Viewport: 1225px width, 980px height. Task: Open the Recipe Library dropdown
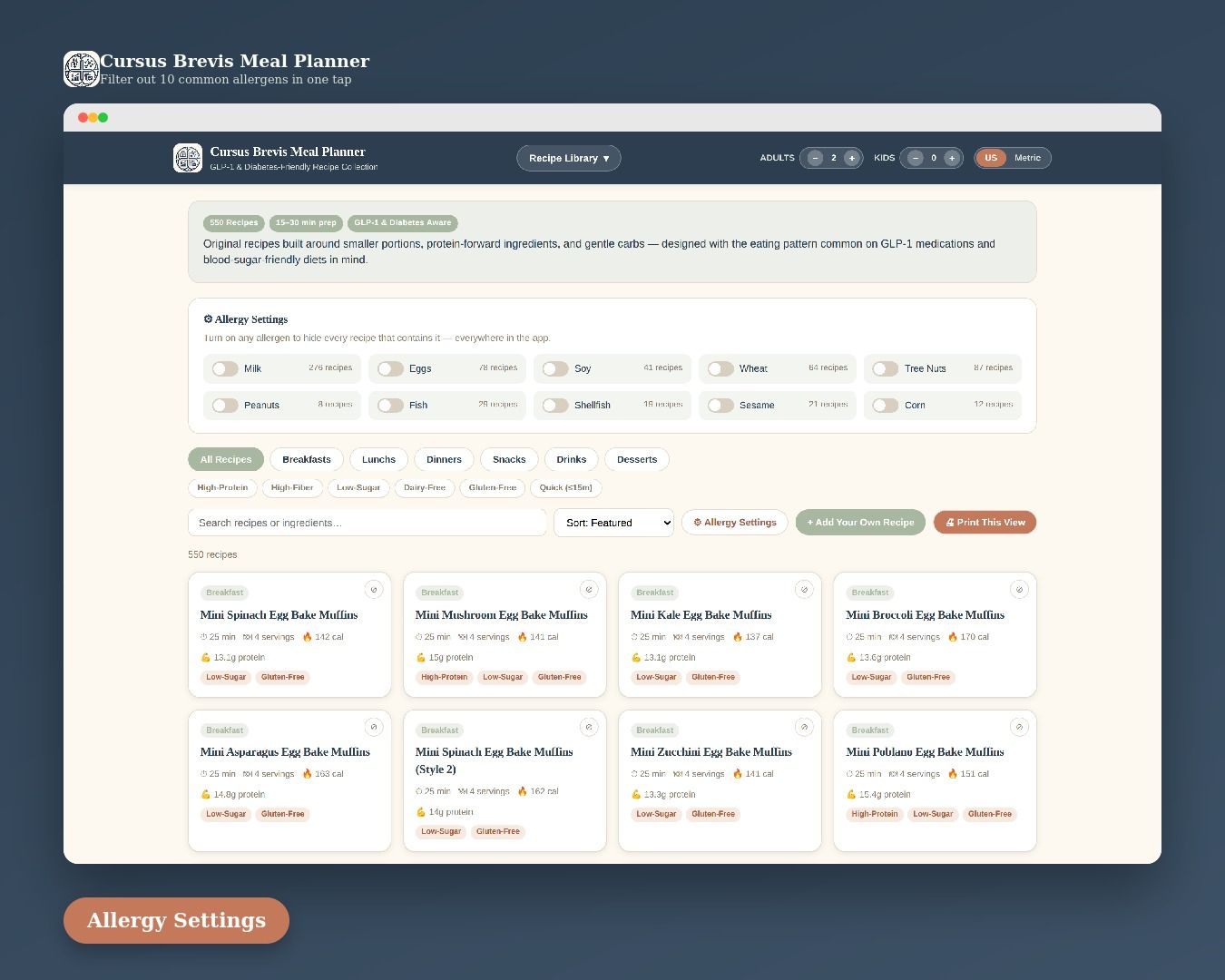tap(569, 158)
